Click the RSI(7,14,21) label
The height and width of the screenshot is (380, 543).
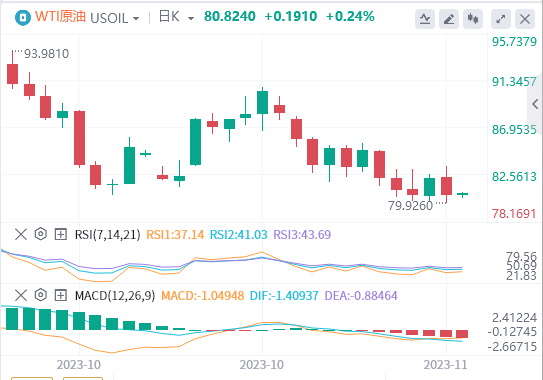(x=108, y=235)
